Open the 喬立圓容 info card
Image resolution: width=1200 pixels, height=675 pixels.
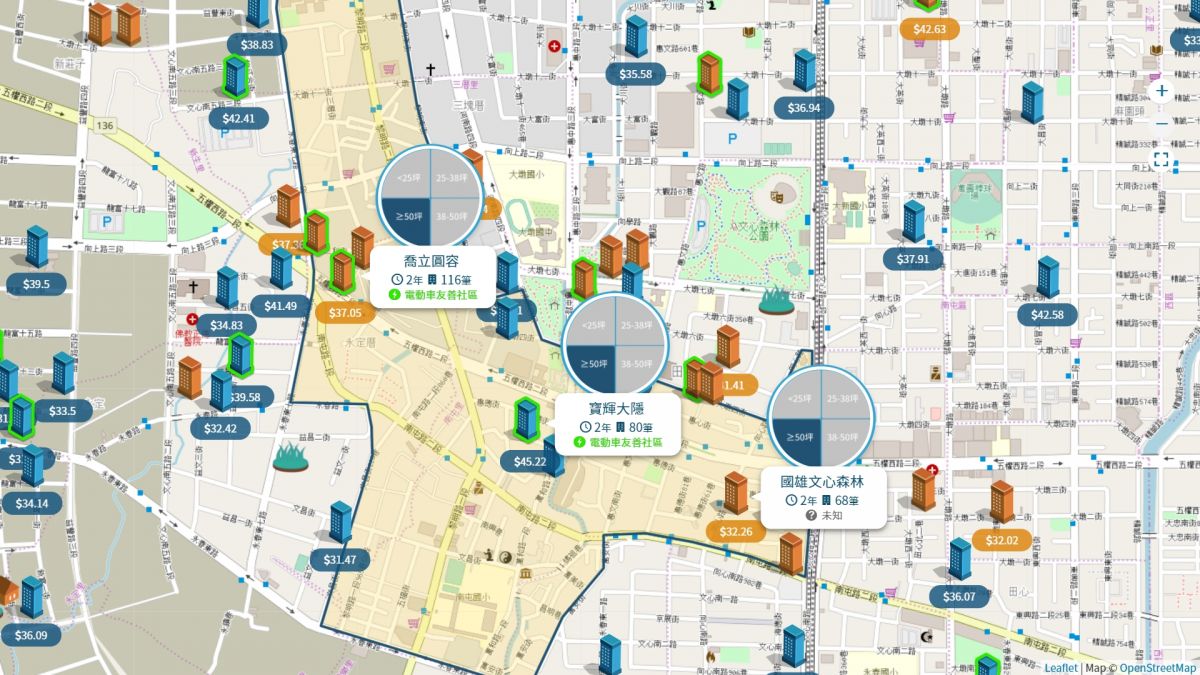(x=432, y=277)
